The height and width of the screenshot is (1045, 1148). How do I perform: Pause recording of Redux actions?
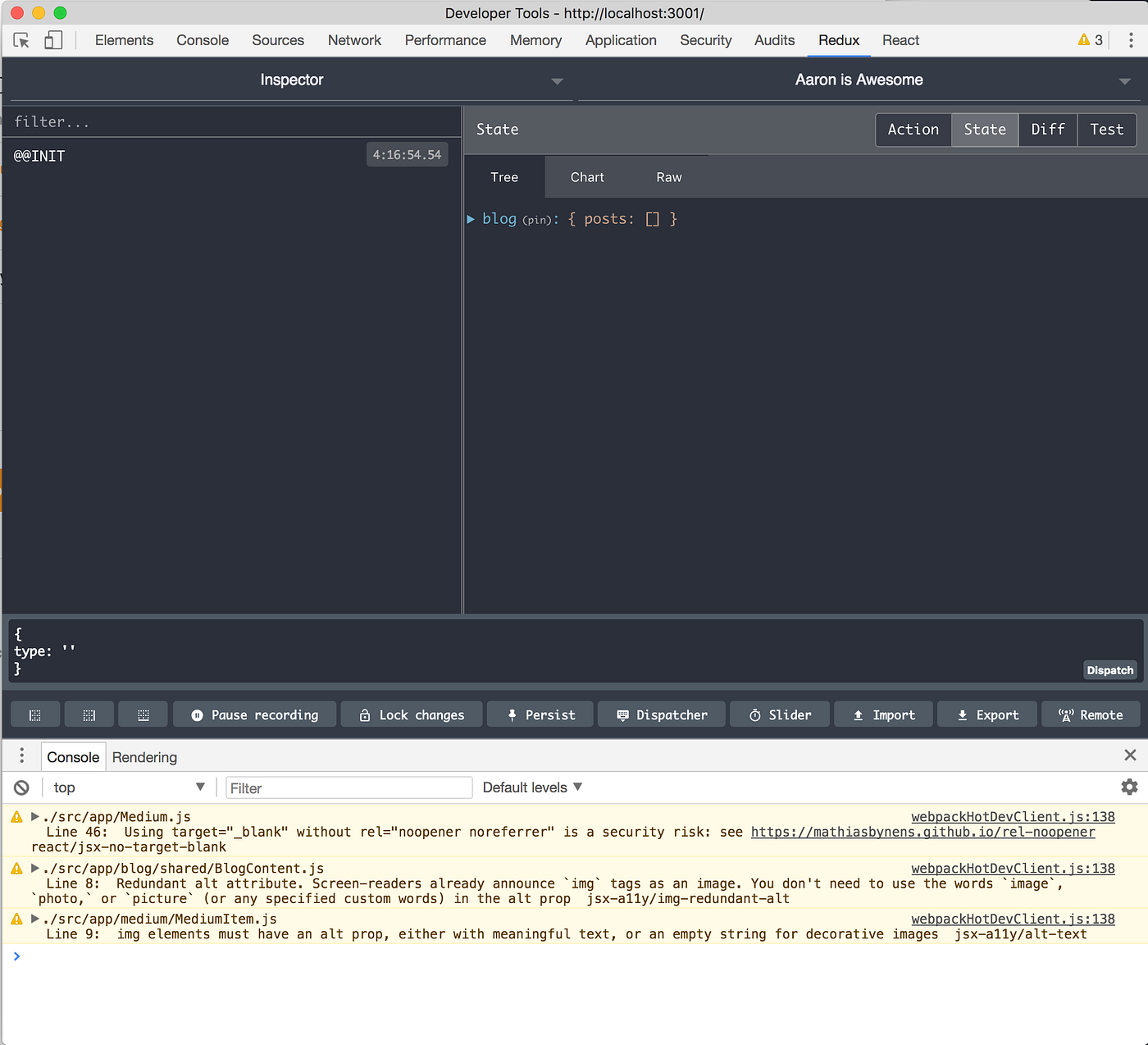coord(254,714)
